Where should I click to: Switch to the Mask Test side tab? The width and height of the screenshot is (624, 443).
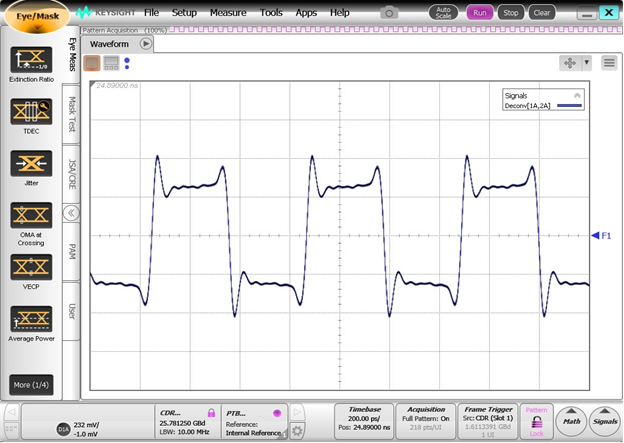point(72,114)
